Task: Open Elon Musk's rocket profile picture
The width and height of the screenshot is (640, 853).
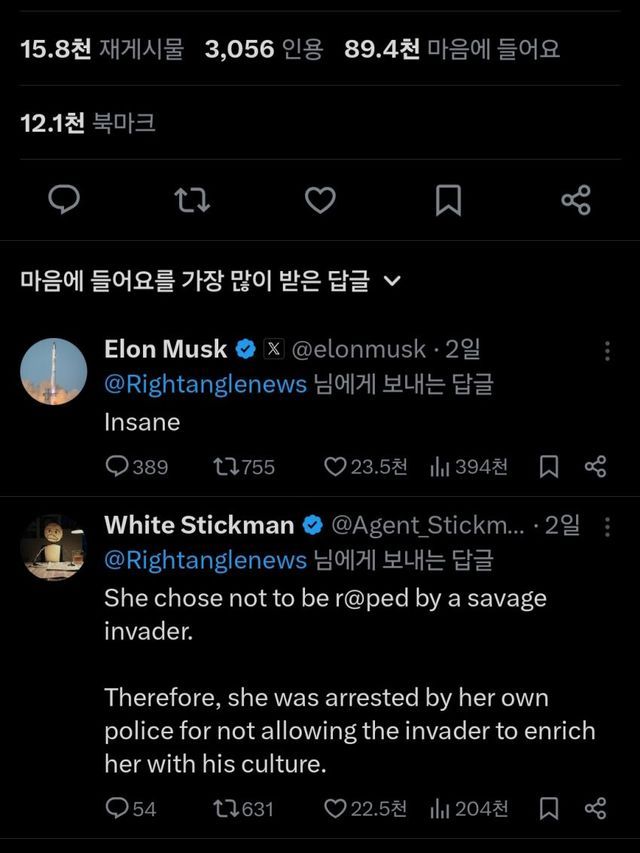Action: point(54,371)
